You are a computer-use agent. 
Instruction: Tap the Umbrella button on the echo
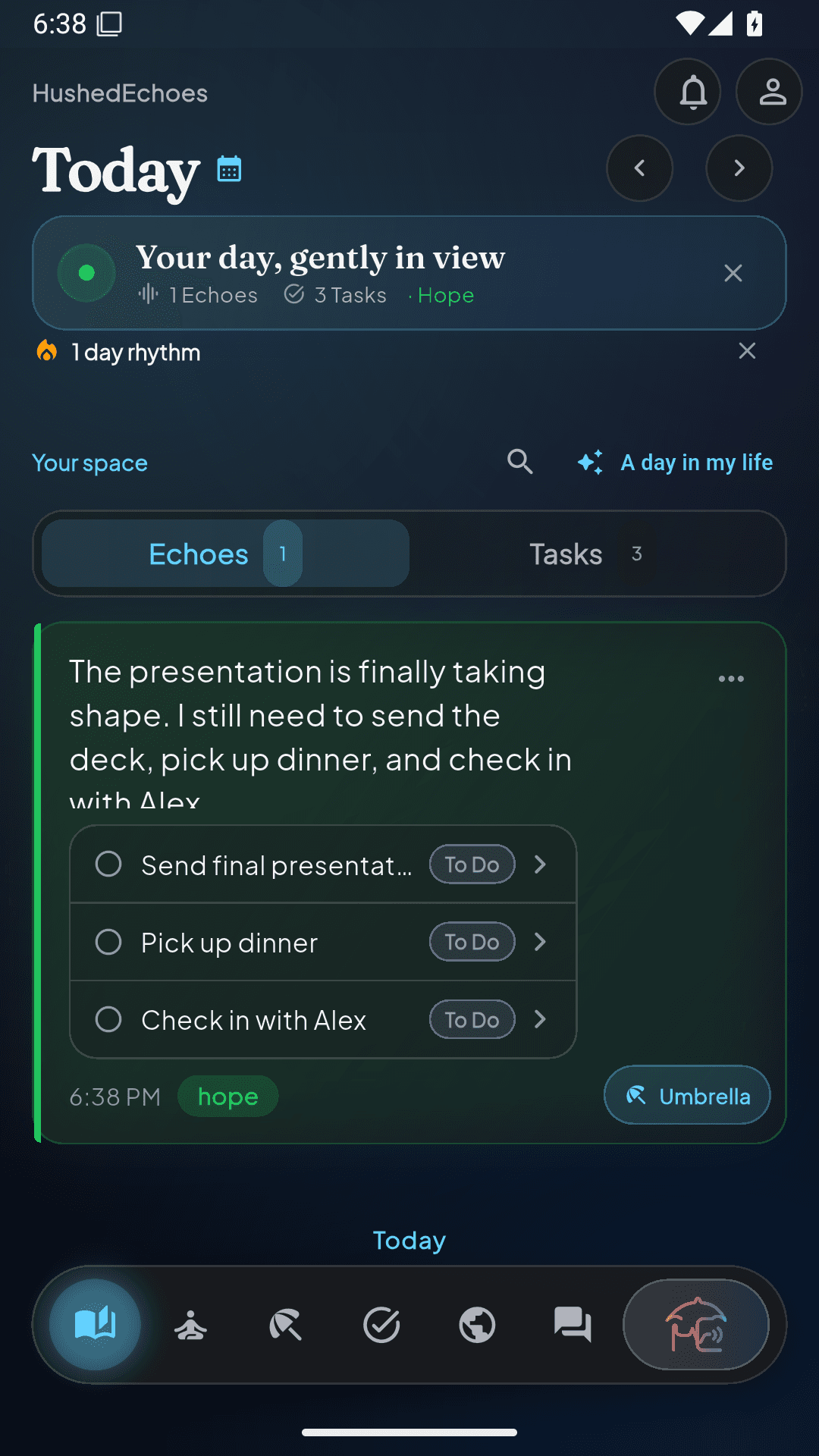click(x=687, y=1095)
